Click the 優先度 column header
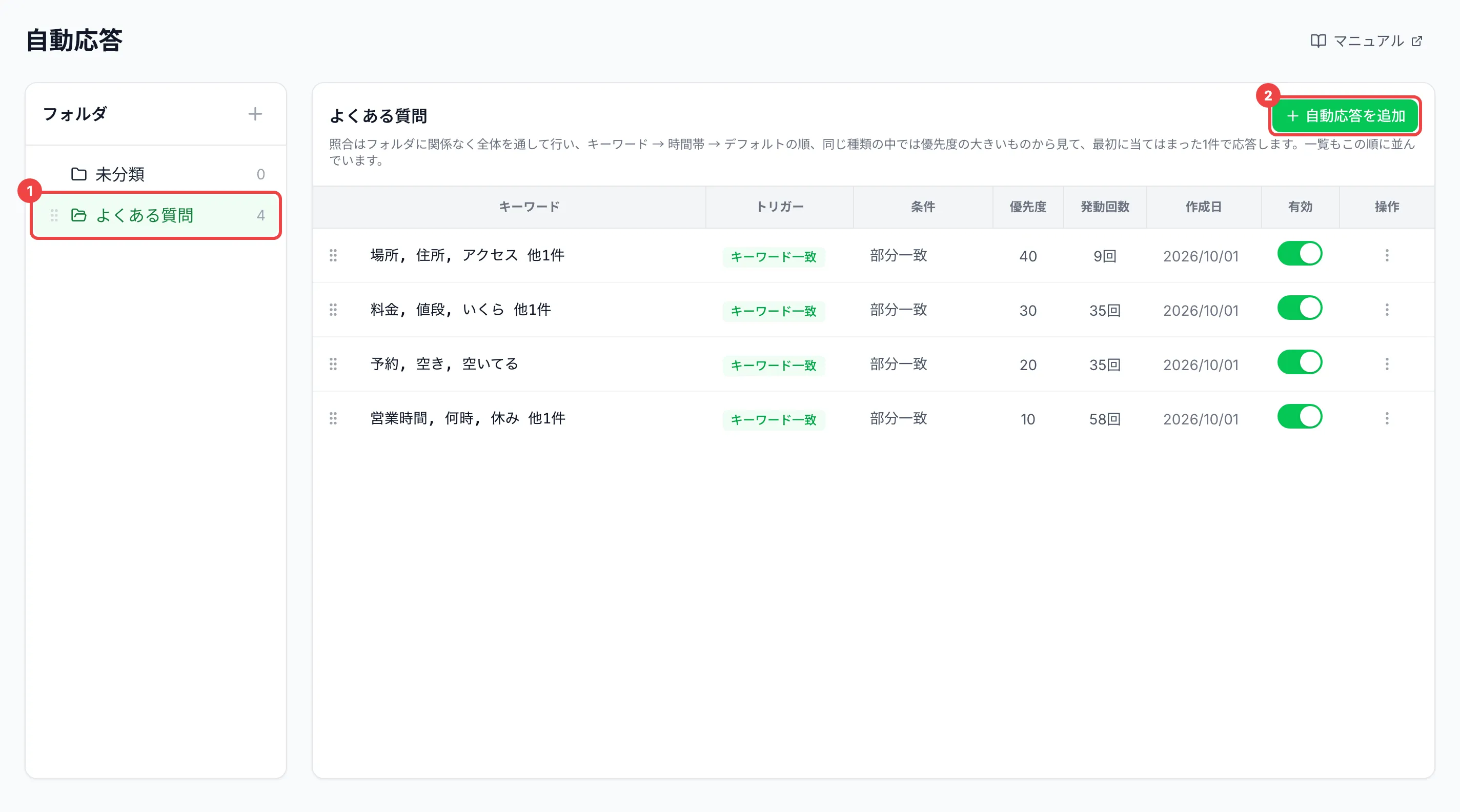 click(1027, 207)
